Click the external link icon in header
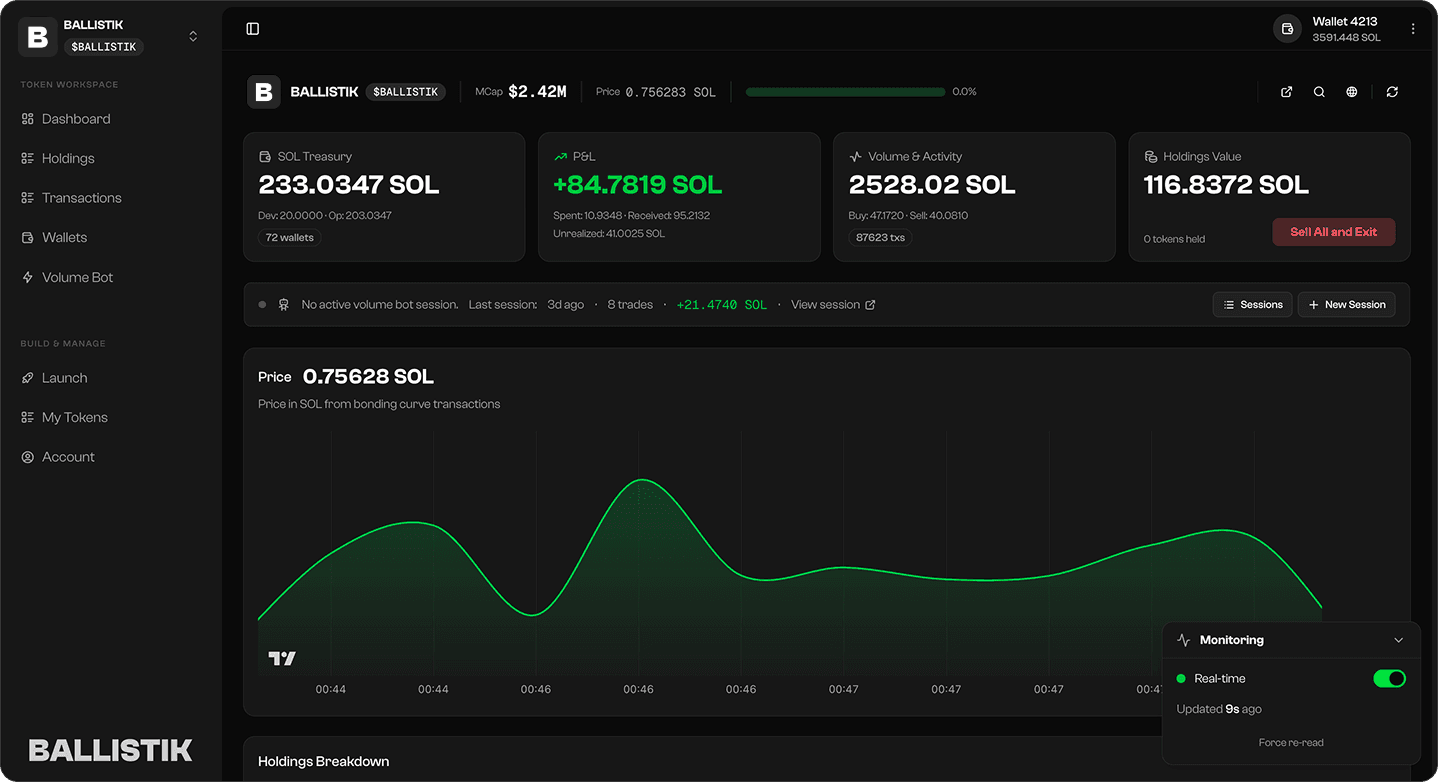This screenshot has height=782, width=1438. (x=1287, y=92)
